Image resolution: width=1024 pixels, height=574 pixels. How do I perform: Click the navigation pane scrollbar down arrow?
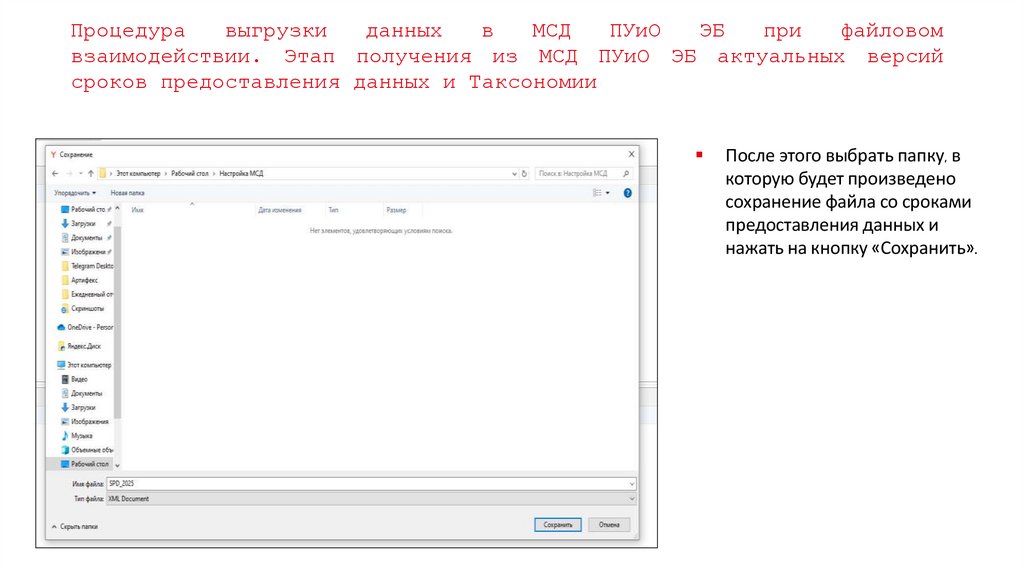[x=118, y=466]
